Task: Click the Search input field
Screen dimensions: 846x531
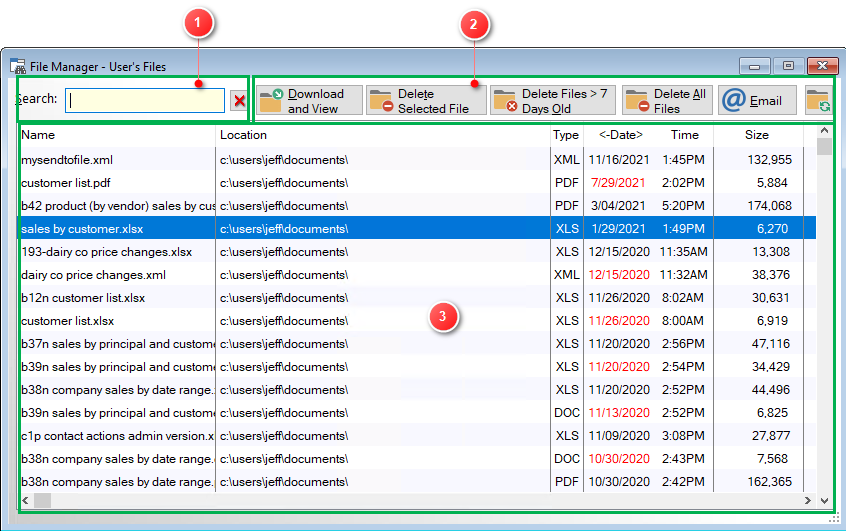Action: [145, 100]
